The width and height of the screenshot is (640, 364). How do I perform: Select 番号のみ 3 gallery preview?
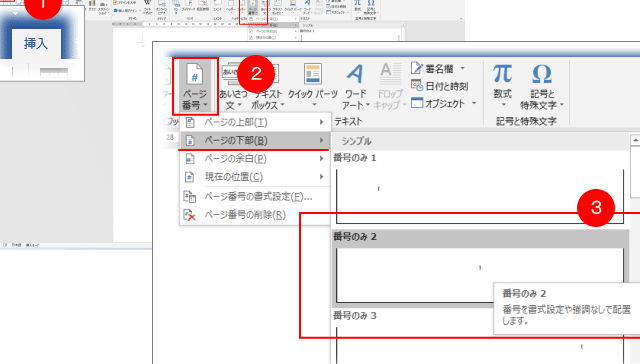[480, 345]
